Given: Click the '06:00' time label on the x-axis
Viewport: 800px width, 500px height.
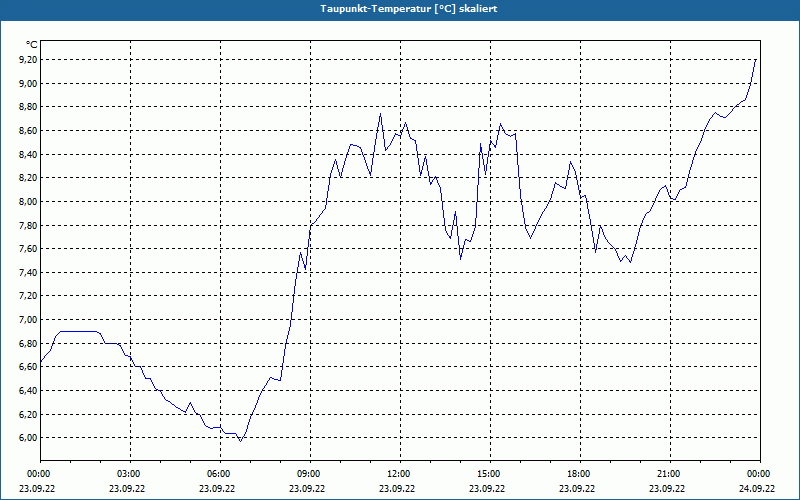Looking at the screenshot, I should pos(217,474).
